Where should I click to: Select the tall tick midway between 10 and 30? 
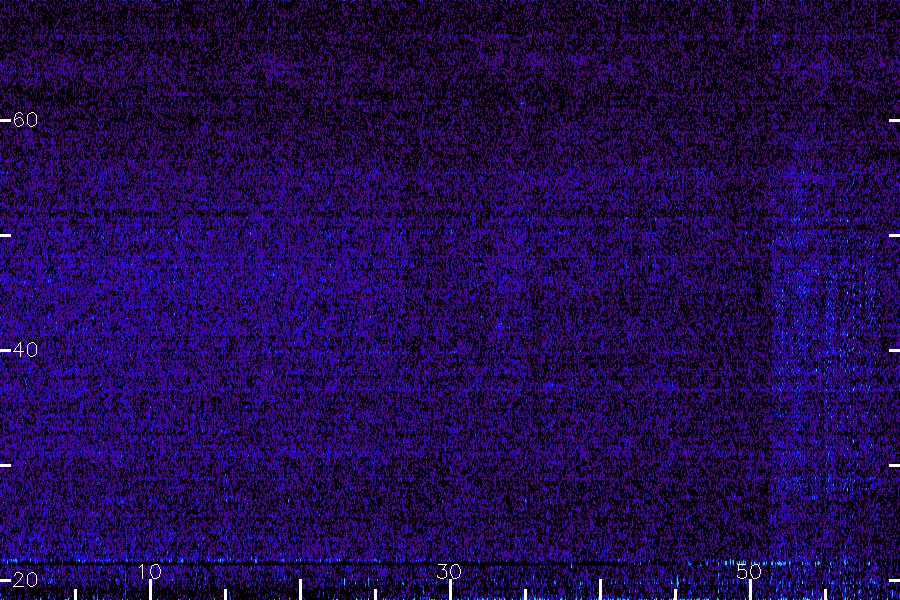300,590
